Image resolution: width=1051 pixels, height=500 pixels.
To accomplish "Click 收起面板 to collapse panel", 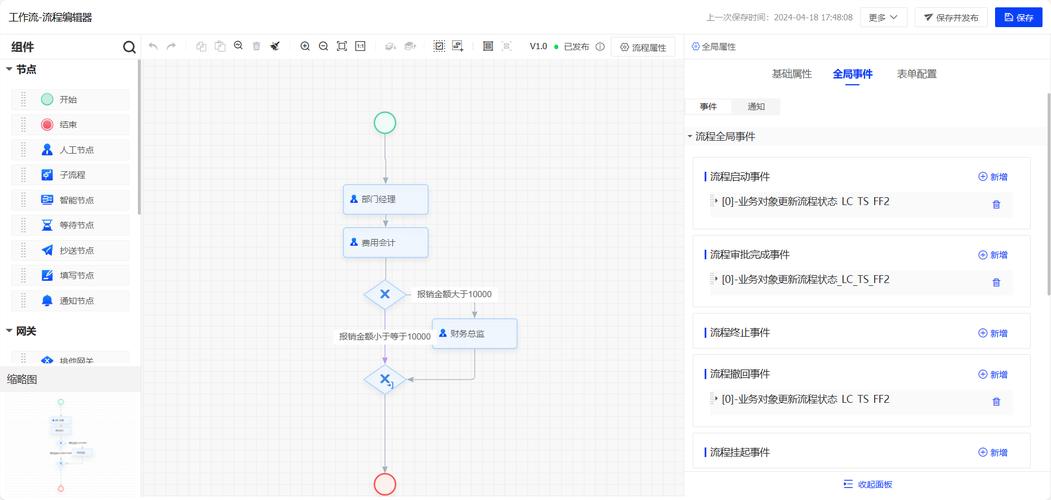I will pyautogui.click(x=868, y=485).
